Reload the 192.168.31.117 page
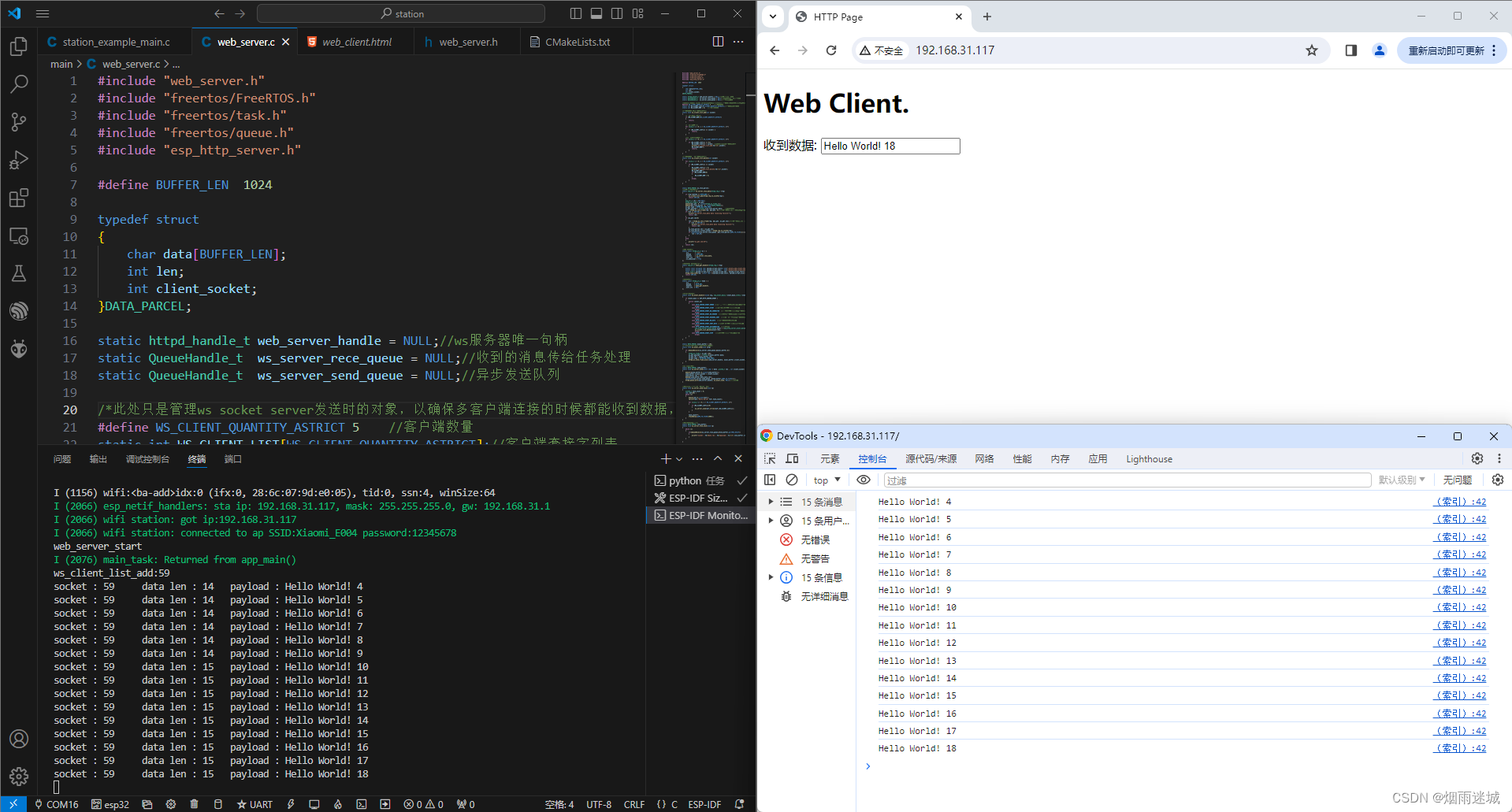This screenshot has height=812, width=1512. click(831, 50)
